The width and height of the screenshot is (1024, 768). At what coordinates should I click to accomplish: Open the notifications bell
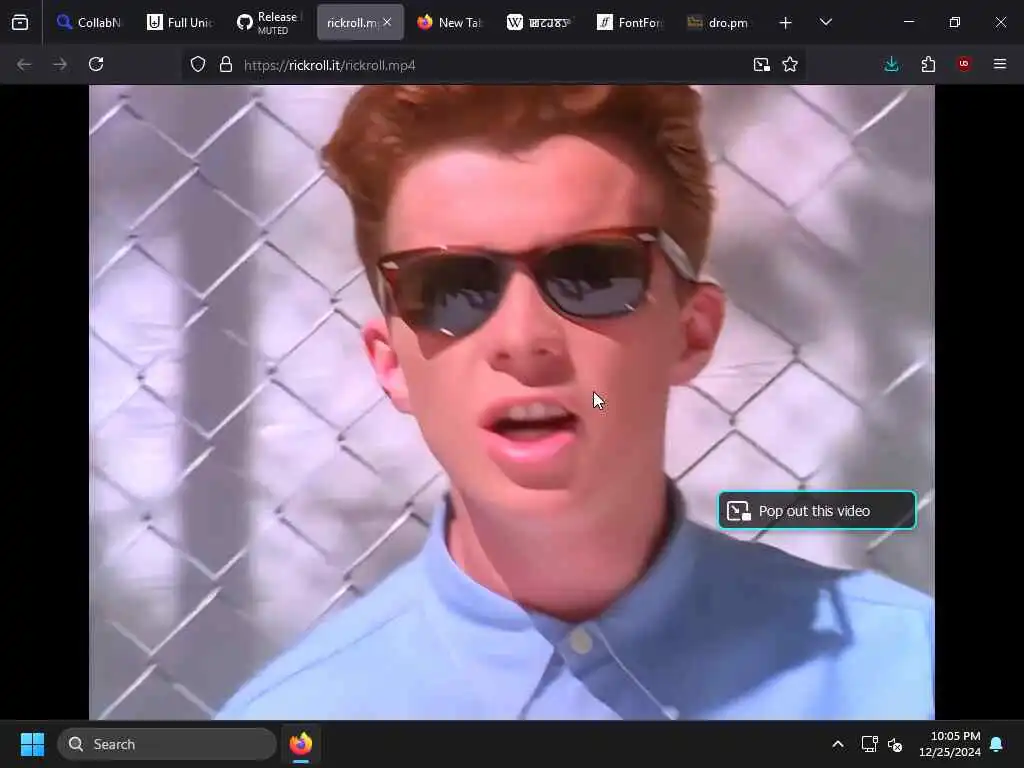997,744
